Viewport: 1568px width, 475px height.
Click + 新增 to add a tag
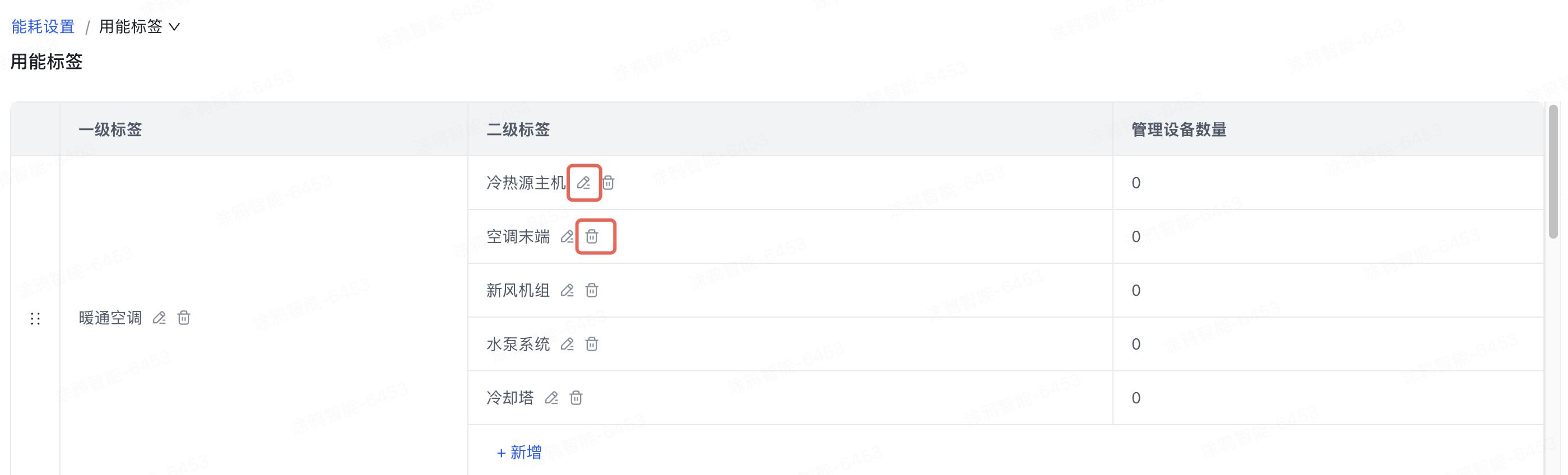coord(519,452)
